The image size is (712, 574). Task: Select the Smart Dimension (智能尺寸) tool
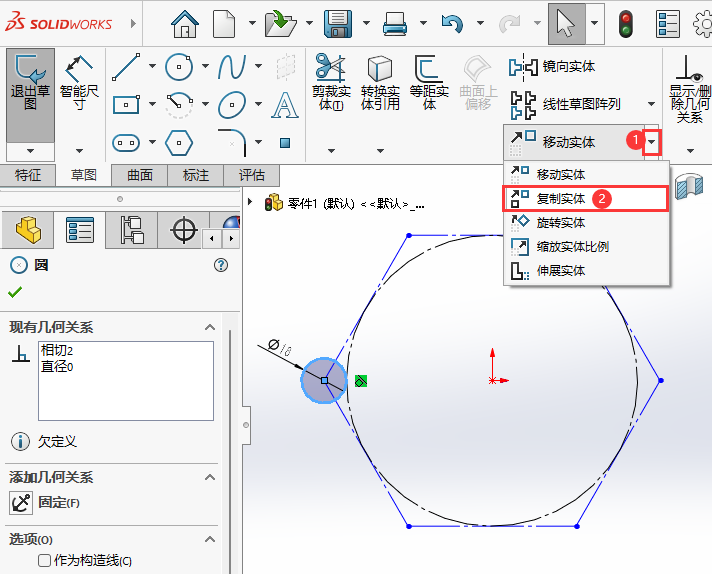click(79, 83)
